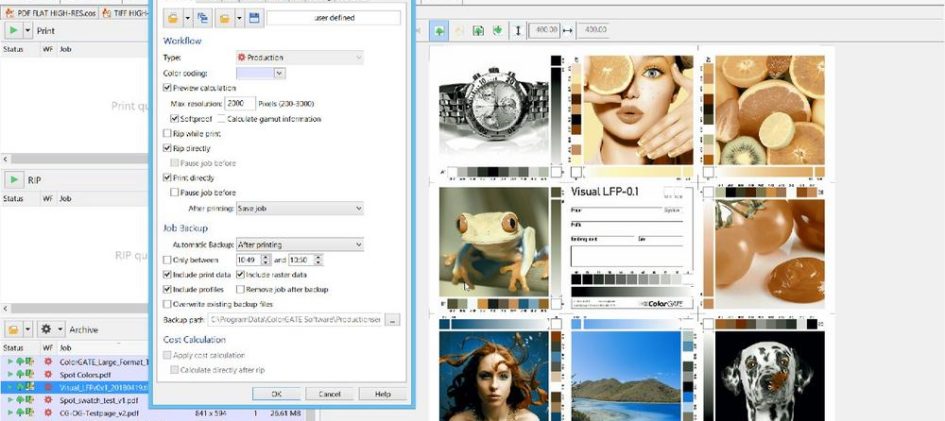945x421 pixels.
Task: Click the wristwatch image in the preview
Action: [494, 111]
